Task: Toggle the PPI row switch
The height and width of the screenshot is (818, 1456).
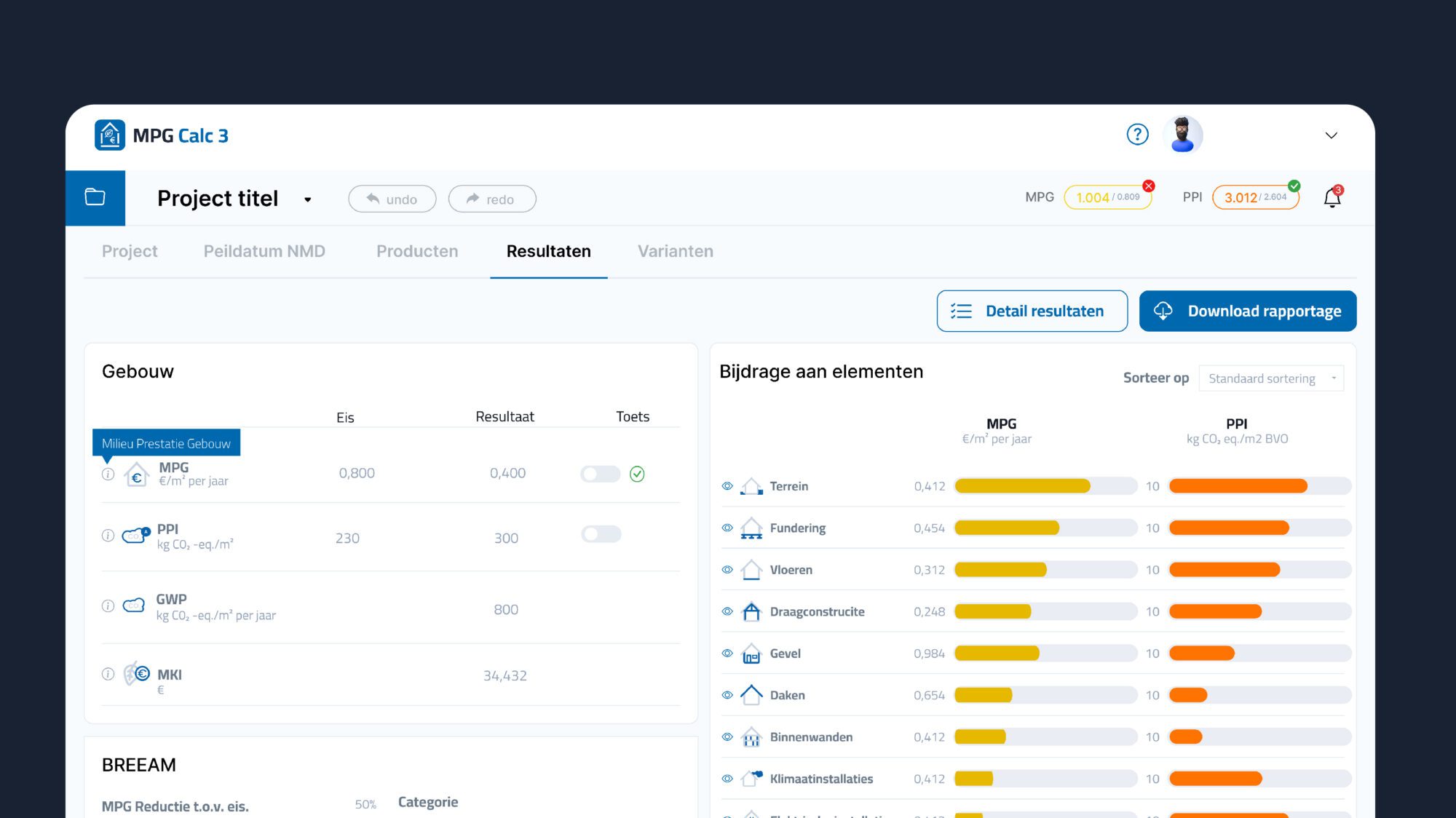Action: tap(601, 534)
